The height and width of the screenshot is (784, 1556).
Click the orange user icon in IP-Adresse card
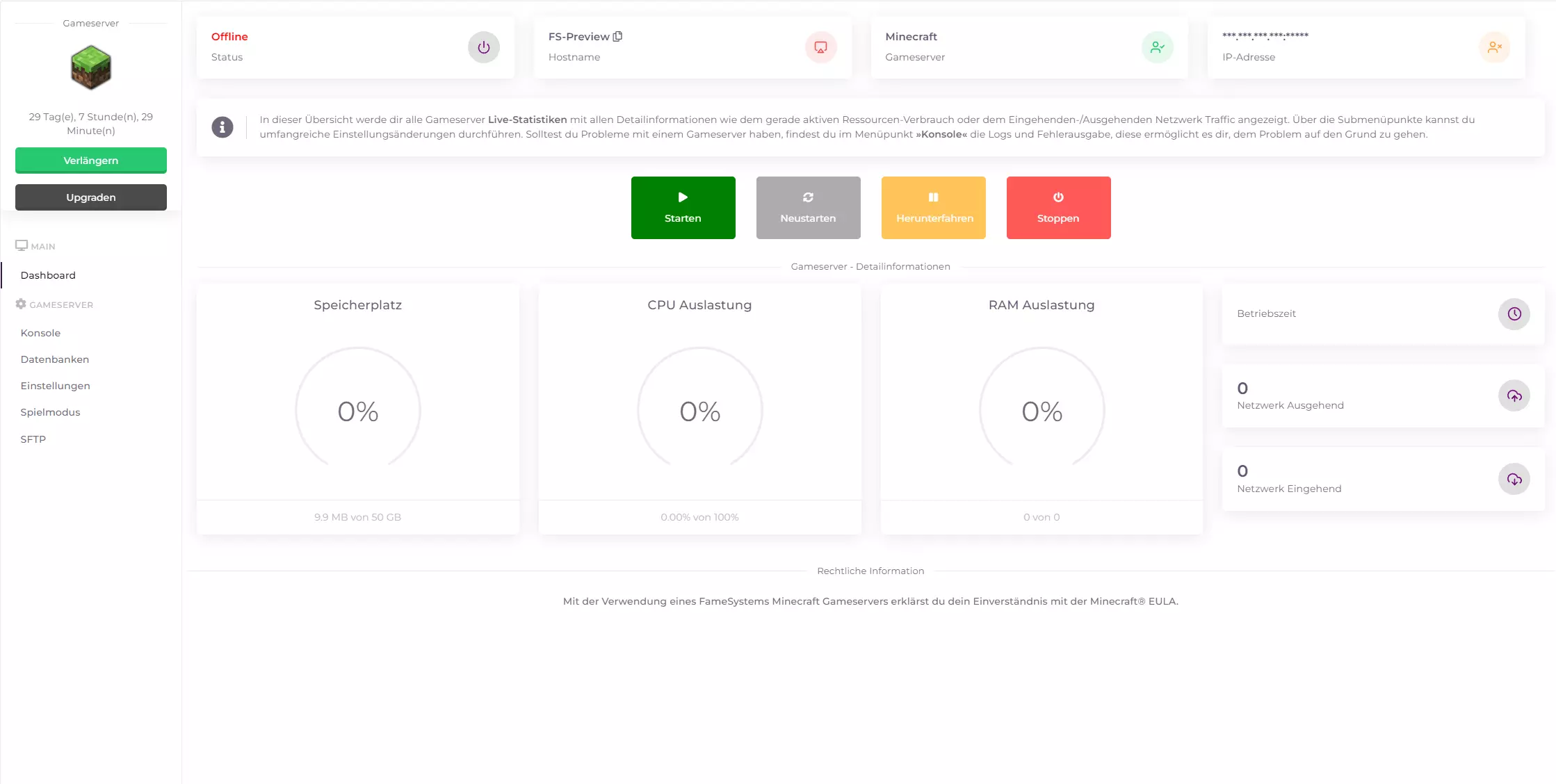click(x=1494, y=47)
